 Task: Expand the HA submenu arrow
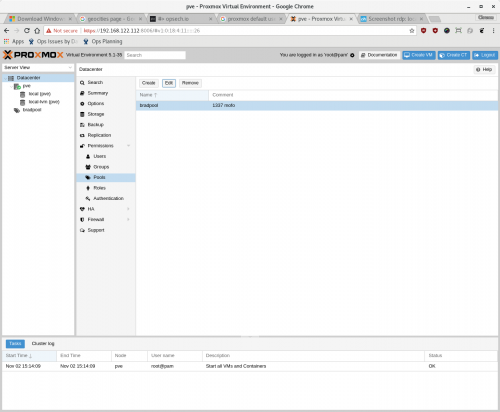pos(128,209)
